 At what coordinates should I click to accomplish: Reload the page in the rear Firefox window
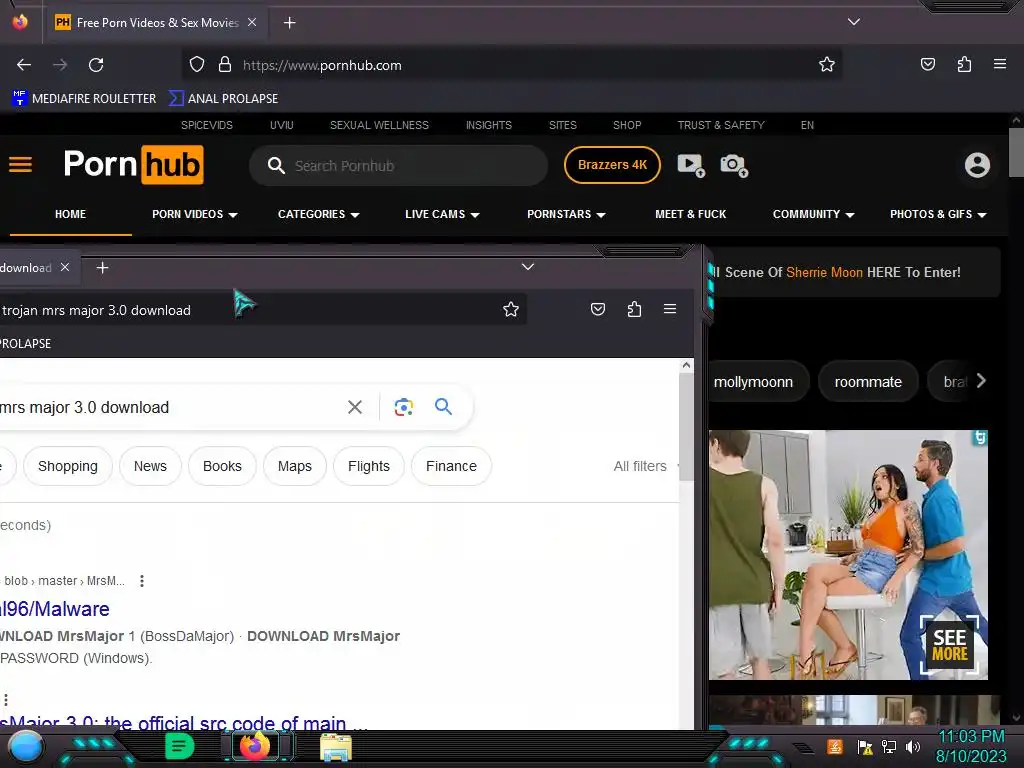pos(96,65)
